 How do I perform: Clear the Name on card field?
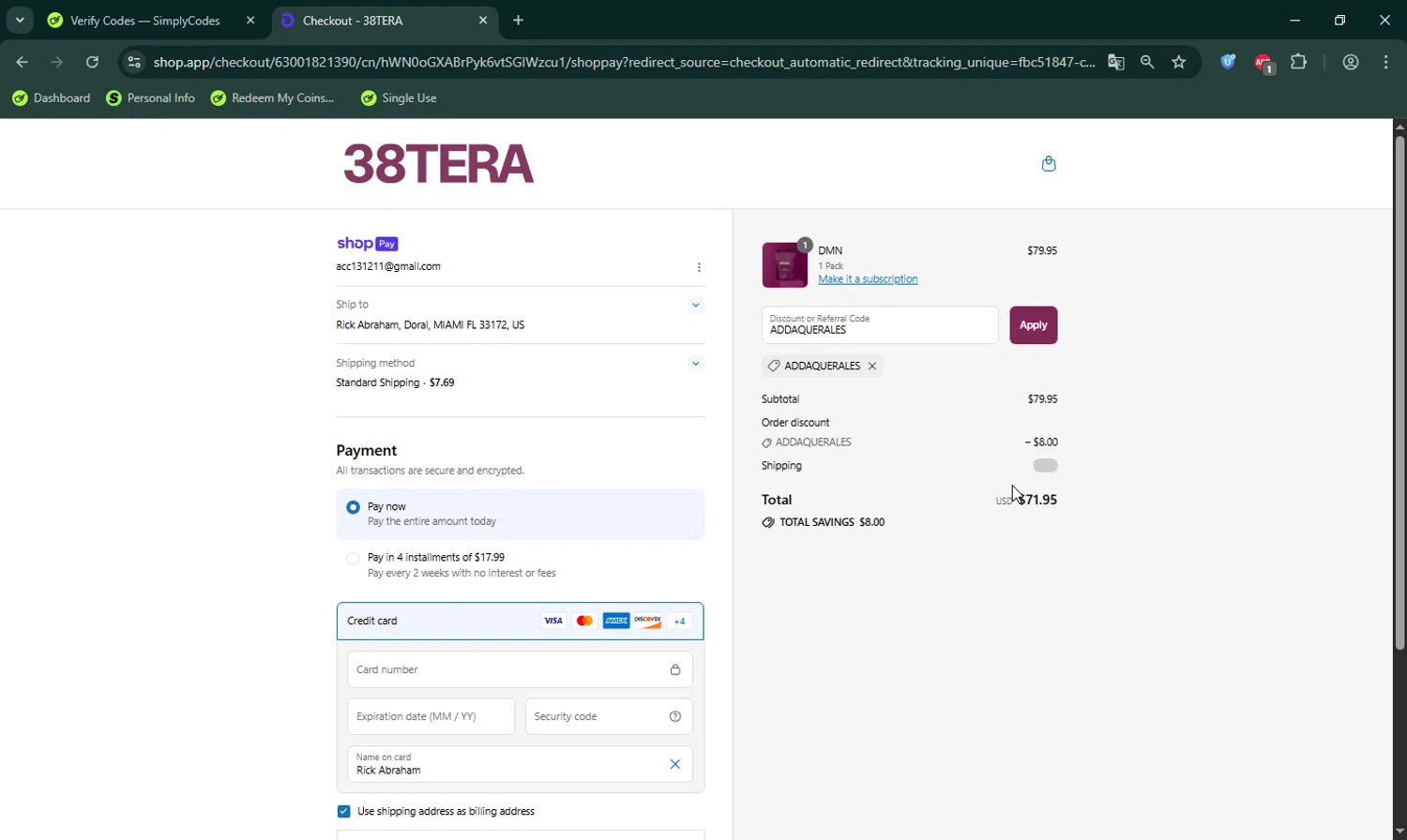point(675,764)
